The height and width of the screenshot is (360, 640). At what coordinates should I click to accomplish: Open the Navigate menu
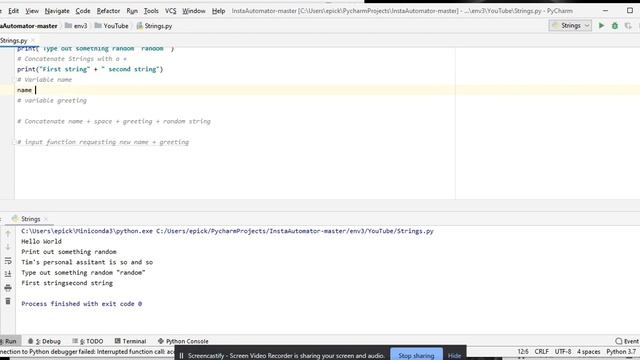point(57,11)
